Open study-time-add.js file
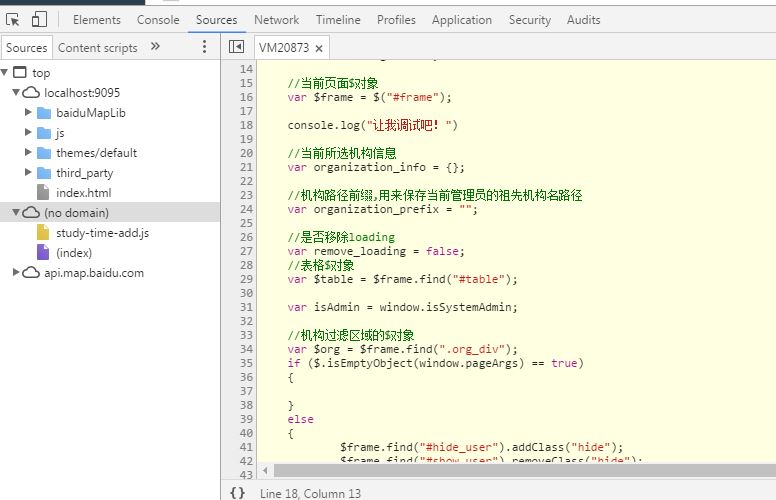The height and width of the screenshot is (500, 776). (102, 233)
